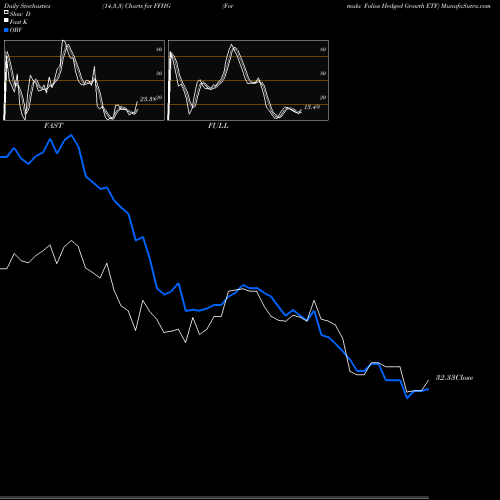The height and width of the screenshot is (500, 500).
Task: Click the '(14,3,3) Charts for FFHG' text
Action: click(136, 6)
